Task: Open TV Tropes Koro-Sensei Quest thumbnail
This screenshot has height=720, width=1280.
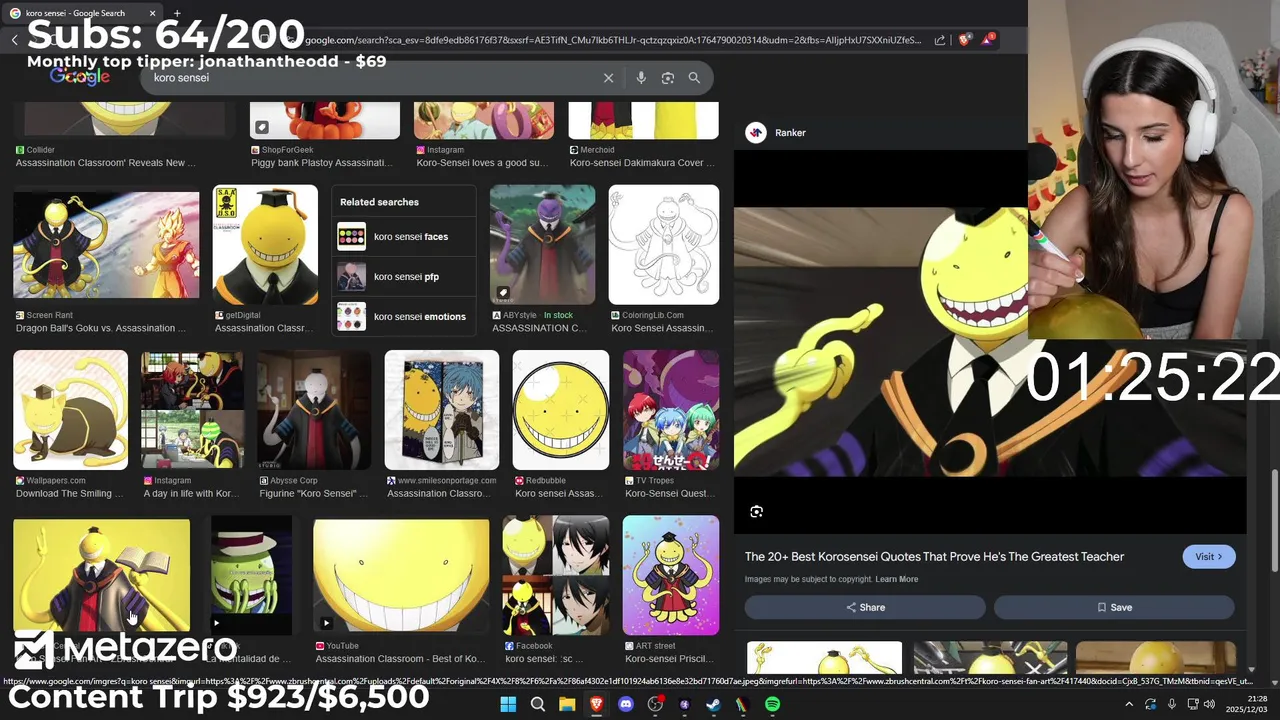Action: [x=671, y=410]
